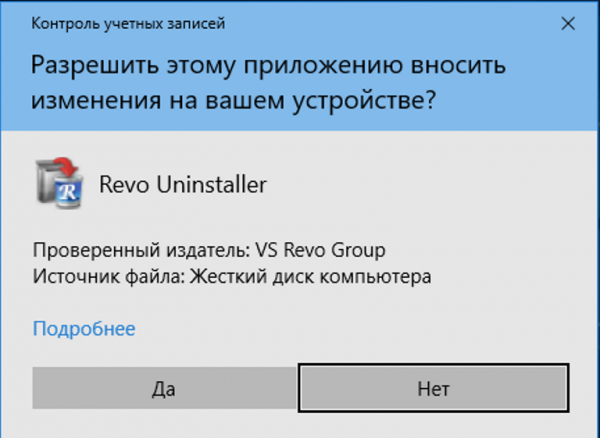Click the blue R emblem on the bin icon
Viewport: 600px width, 438px height.
click(x=68, y=192)
